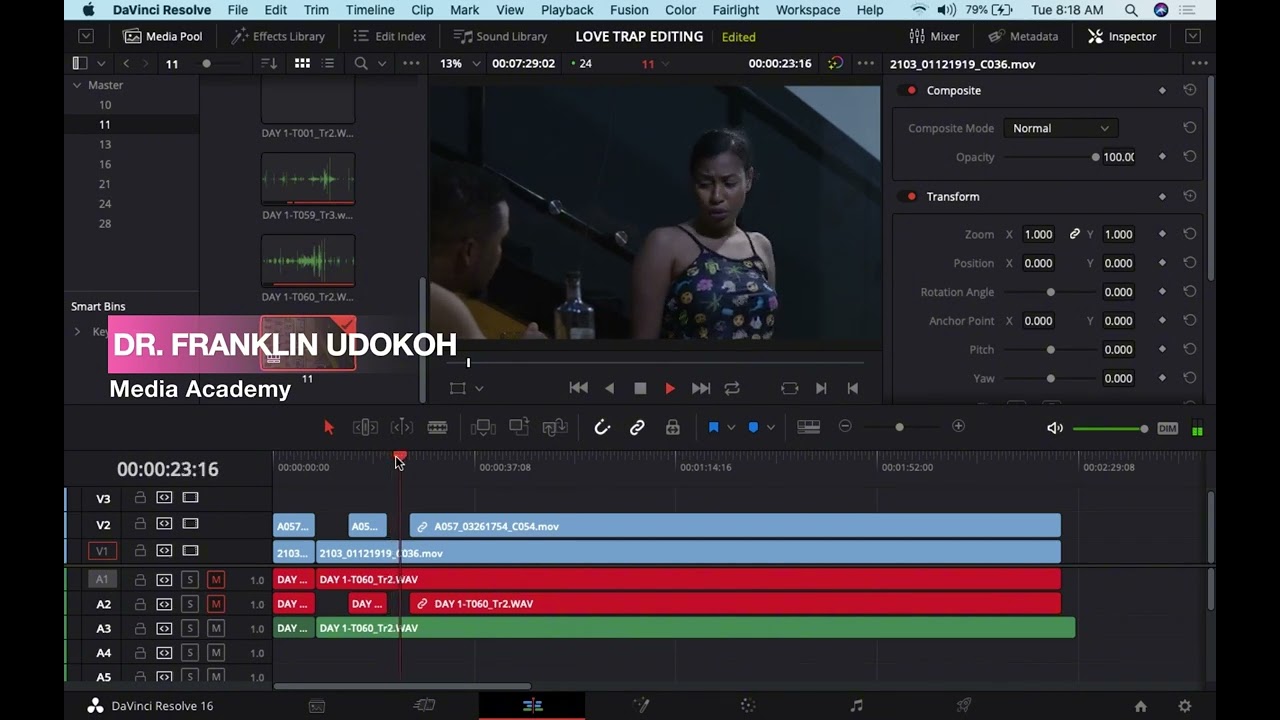Image resolution: width=1280 pixels, height=720 pixels.
Task: Open the Fairlight menu
Action: coord(736,10)
